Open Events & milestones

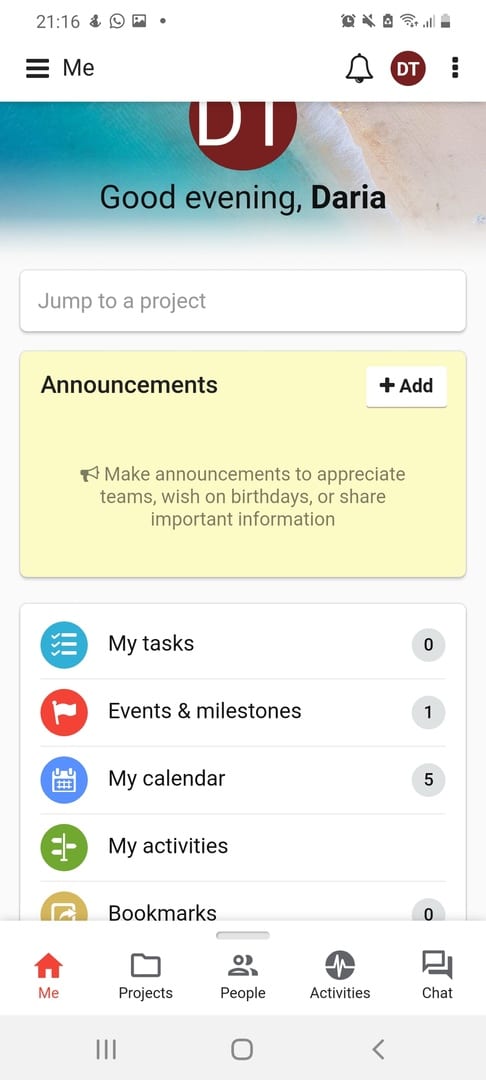tap(243, 712)
